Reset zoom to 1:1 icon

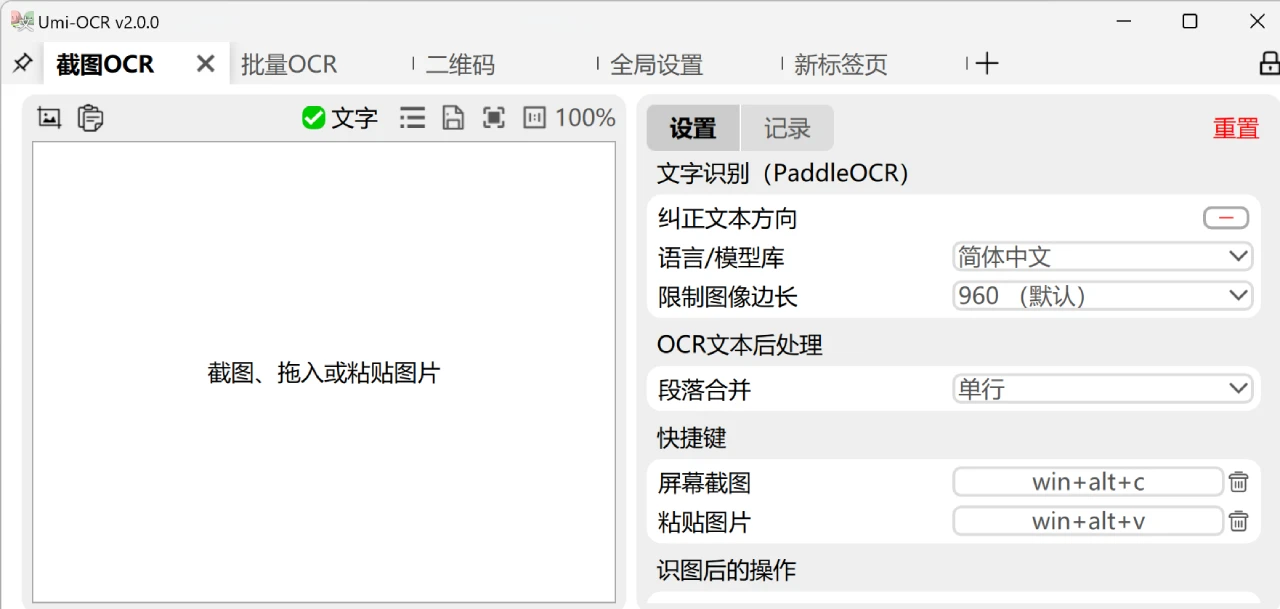pos(535,118)
